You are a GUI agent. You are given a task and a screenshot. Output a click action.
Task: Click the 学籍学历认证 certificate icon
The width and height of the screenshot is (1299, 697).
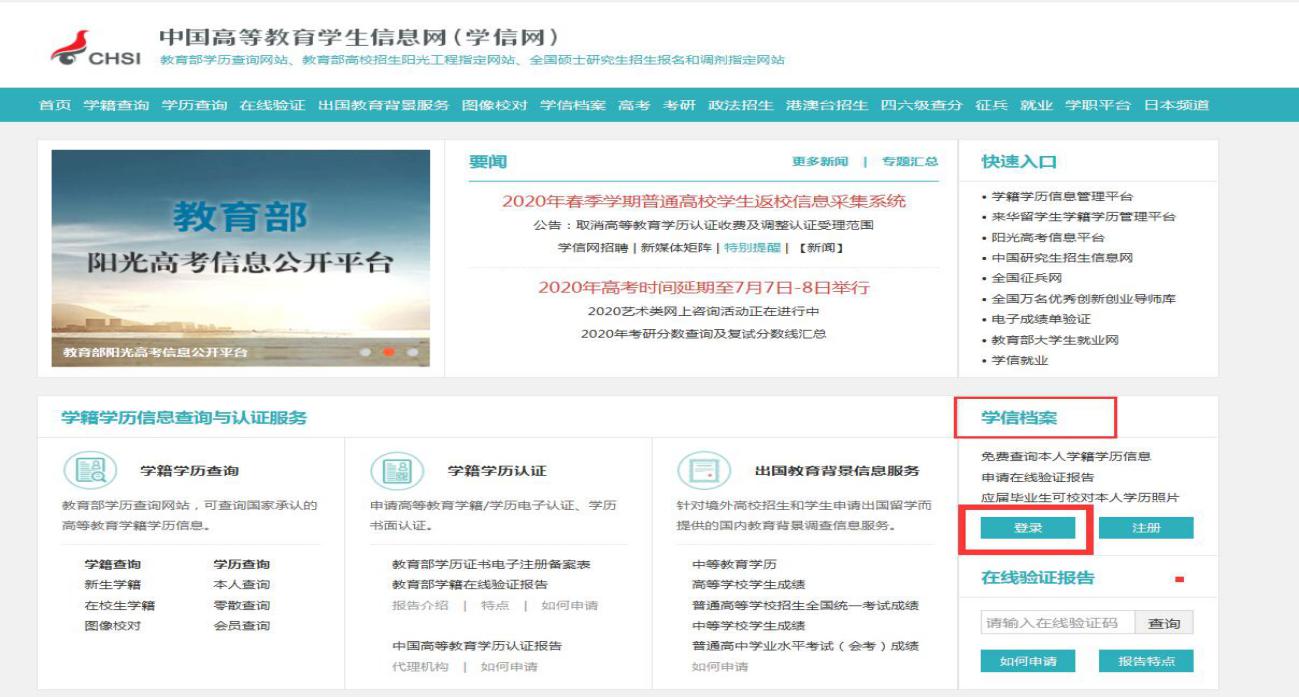(x=390, y=470)
